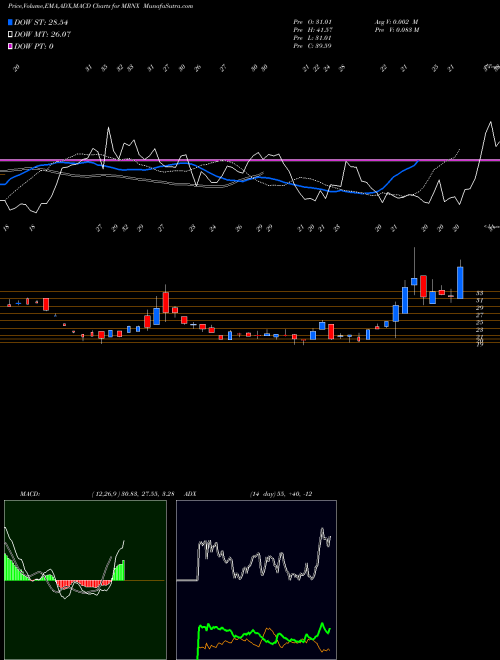The image size is (500, 660).
Task: Click the 33 price axis label
Action: [479, 293]
